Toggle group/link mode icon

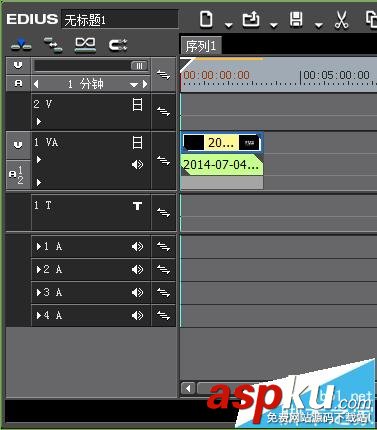[x=85, y=44]
